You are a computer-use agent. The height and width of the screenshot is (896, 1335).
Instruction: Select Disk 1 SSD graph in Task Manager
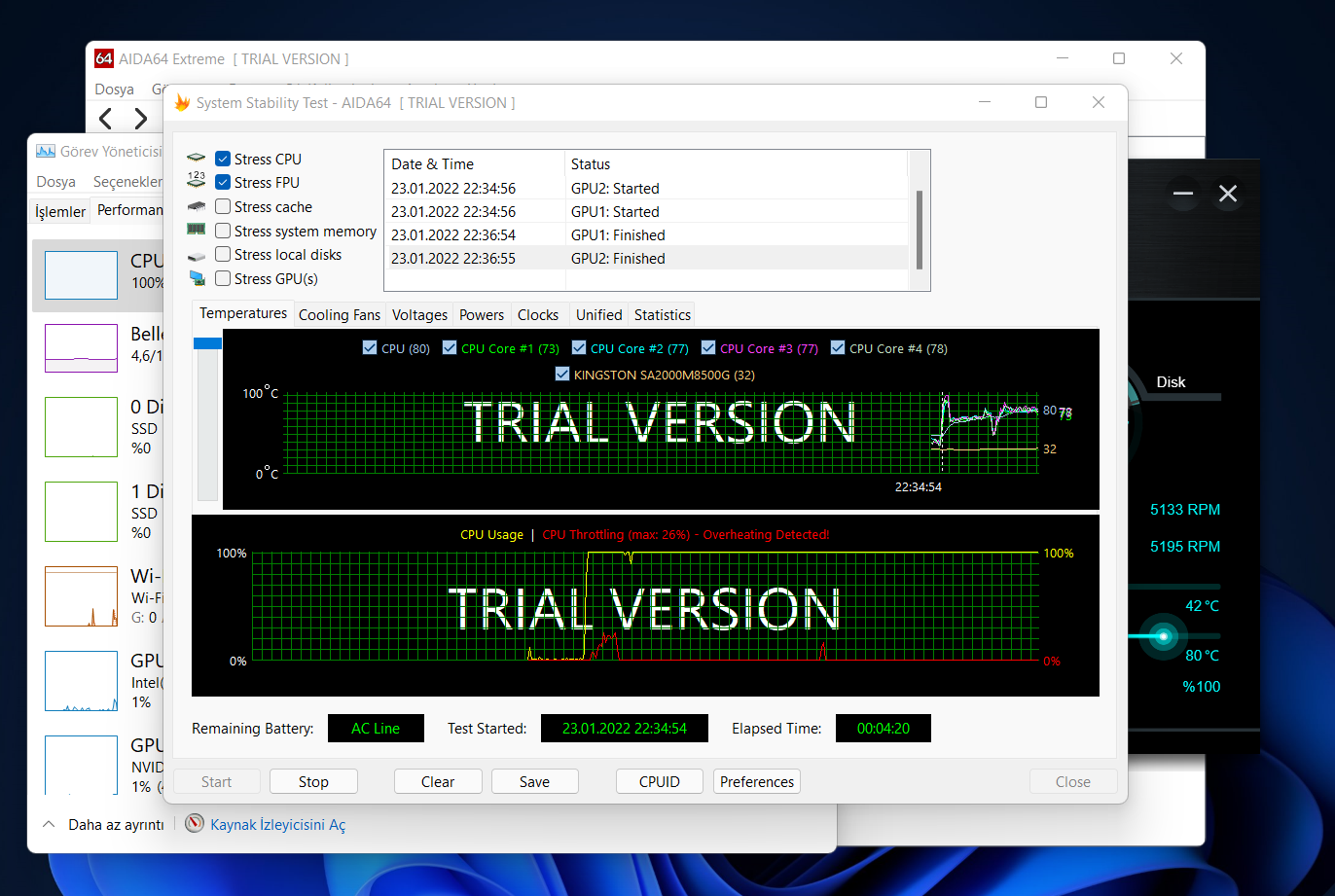pyautogui.click(x=81, y=511)
